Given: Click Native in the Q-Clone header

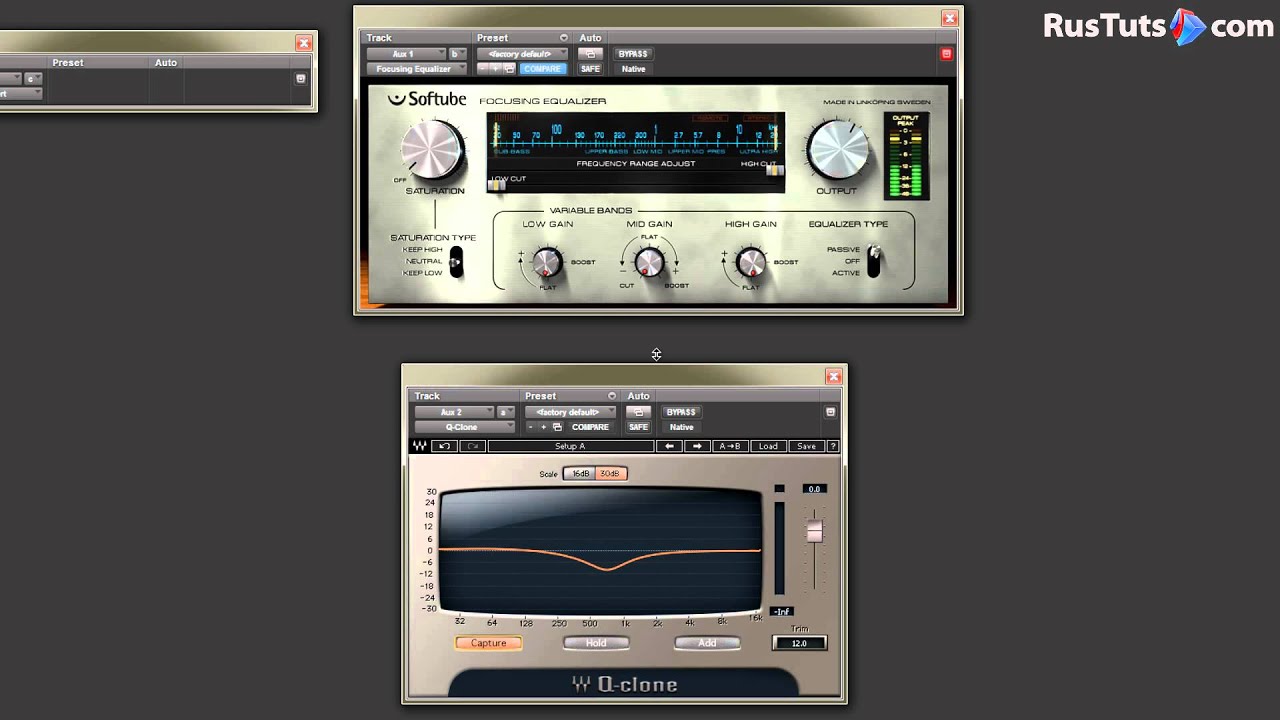Looking at the screenshot, I should [x=681, y=427].
